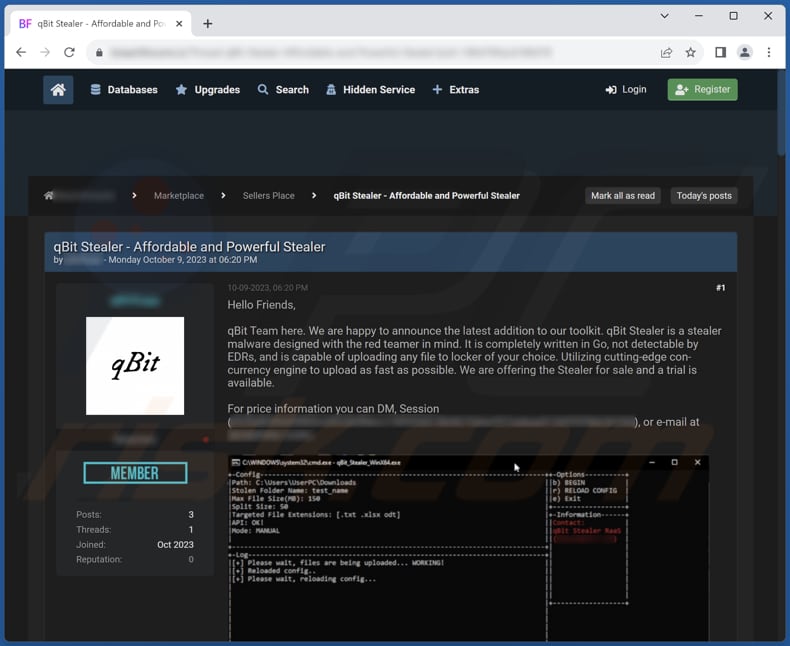The width and height of the screenshot is (790, 646).
Task: Open a new browser tab
Action: tap(208, 24)
